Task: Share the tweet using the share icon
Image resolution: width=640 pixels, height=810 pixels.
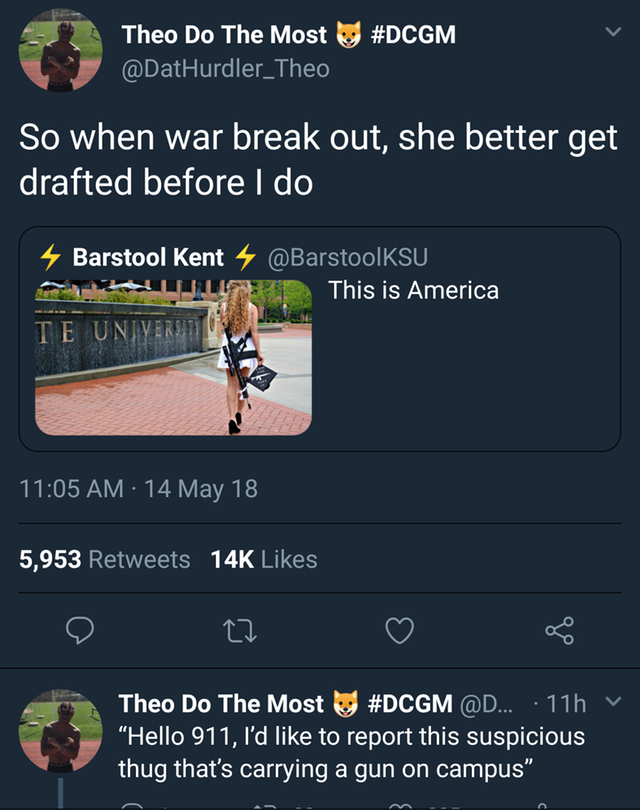Action: [559, 631]
